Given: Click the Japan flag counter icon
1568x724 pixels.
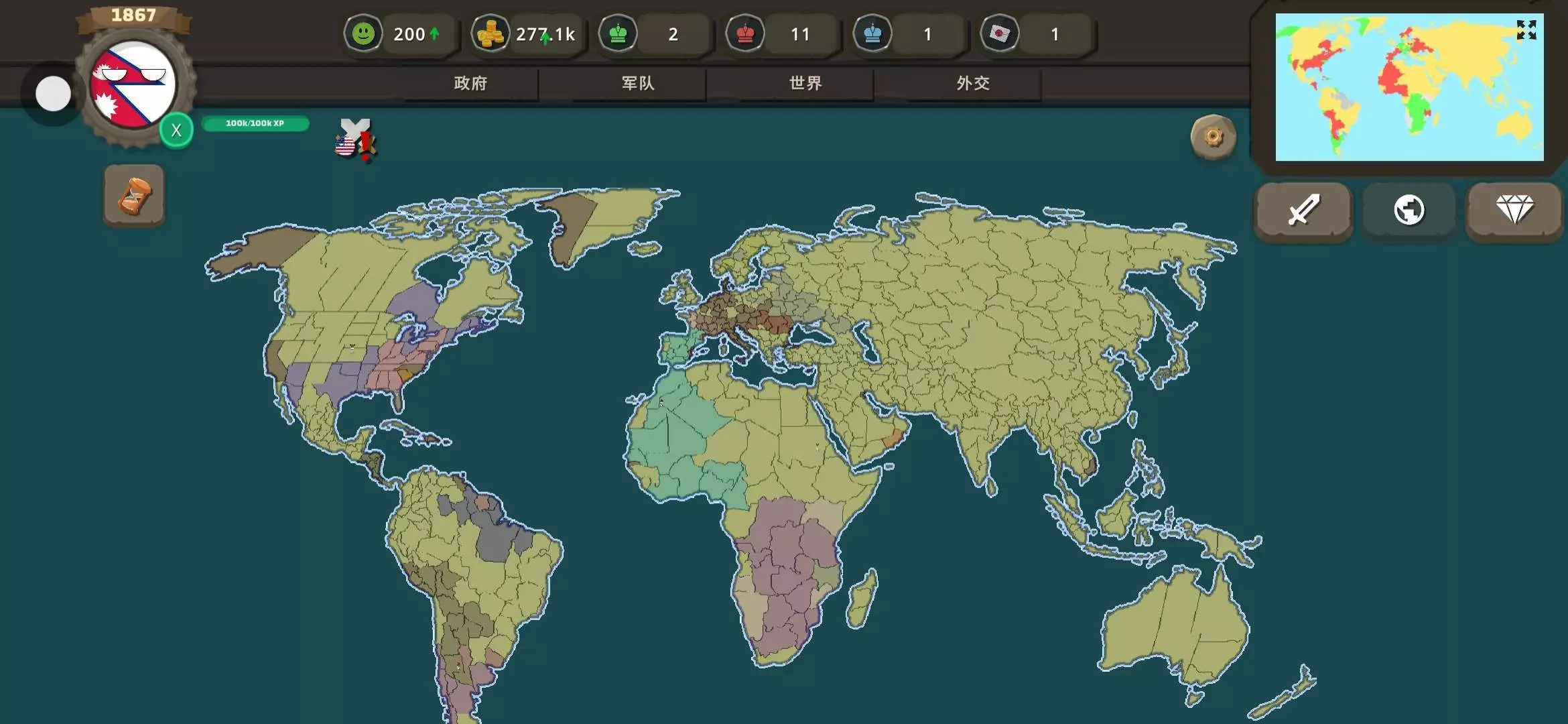Looking at the screenshot, I should pyautogui.click(x=999, y=34).
